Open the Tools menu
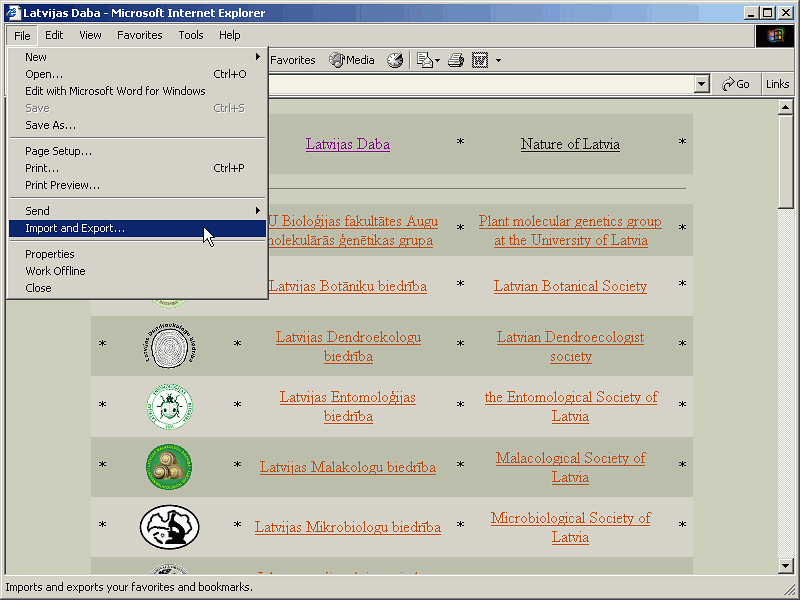The image size is (800, 600). pos(191,35)
